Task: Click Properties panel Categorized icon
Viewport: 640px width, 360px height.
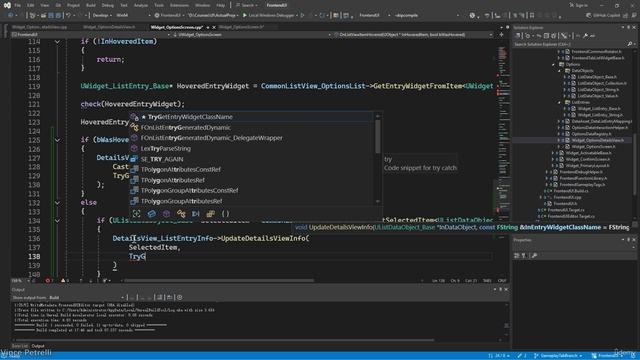Action: pos(517,256)
